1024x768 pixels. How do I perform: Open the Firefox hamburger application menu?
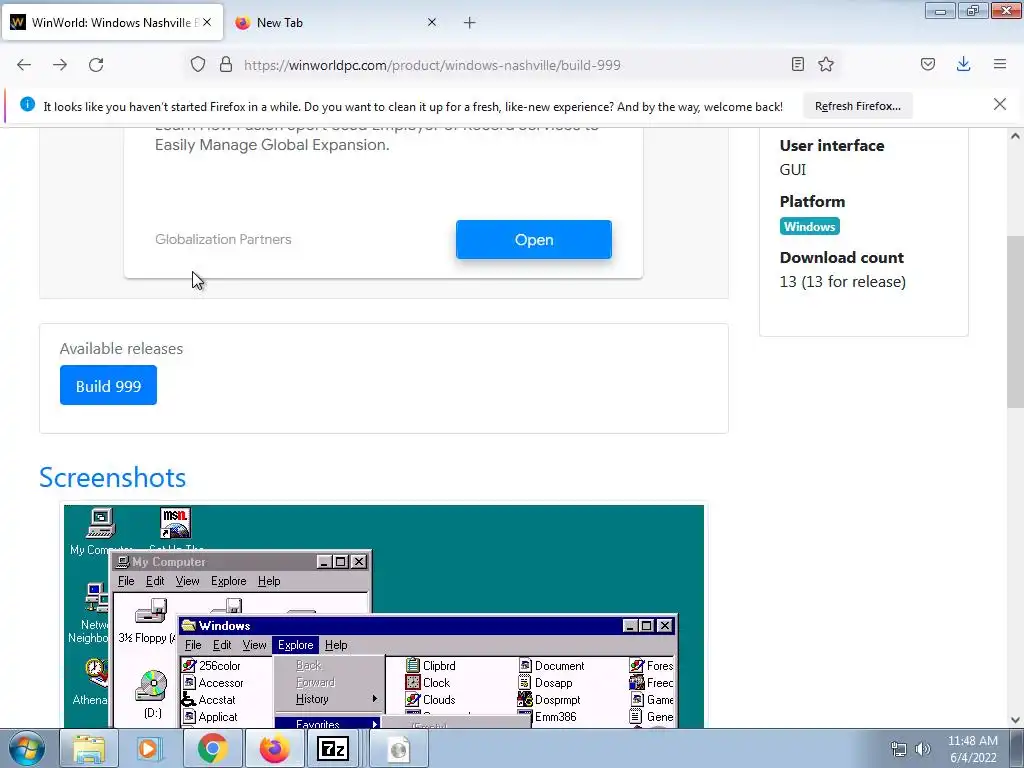(1000, 64)
